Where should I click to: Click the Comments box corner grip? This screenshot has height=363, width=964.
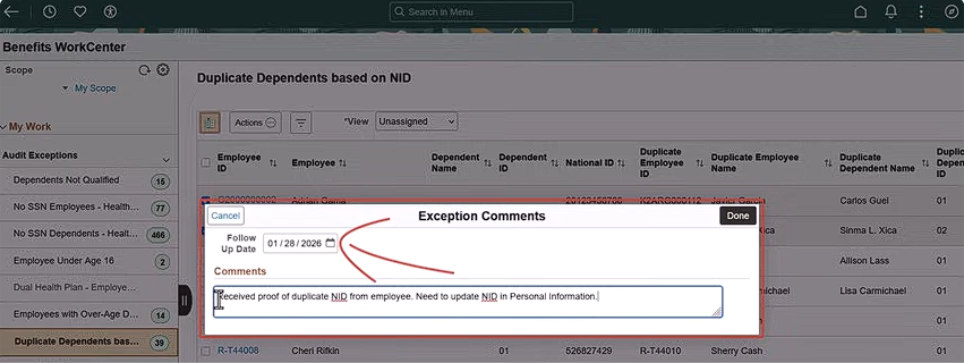click(x=717, y=313)
